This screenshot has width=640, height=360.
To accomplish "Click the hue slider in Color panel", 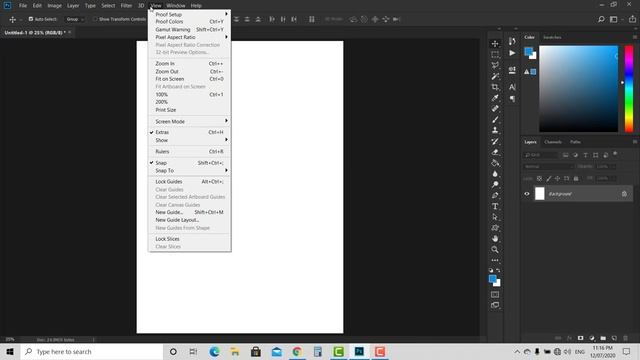I will [629, 89].
